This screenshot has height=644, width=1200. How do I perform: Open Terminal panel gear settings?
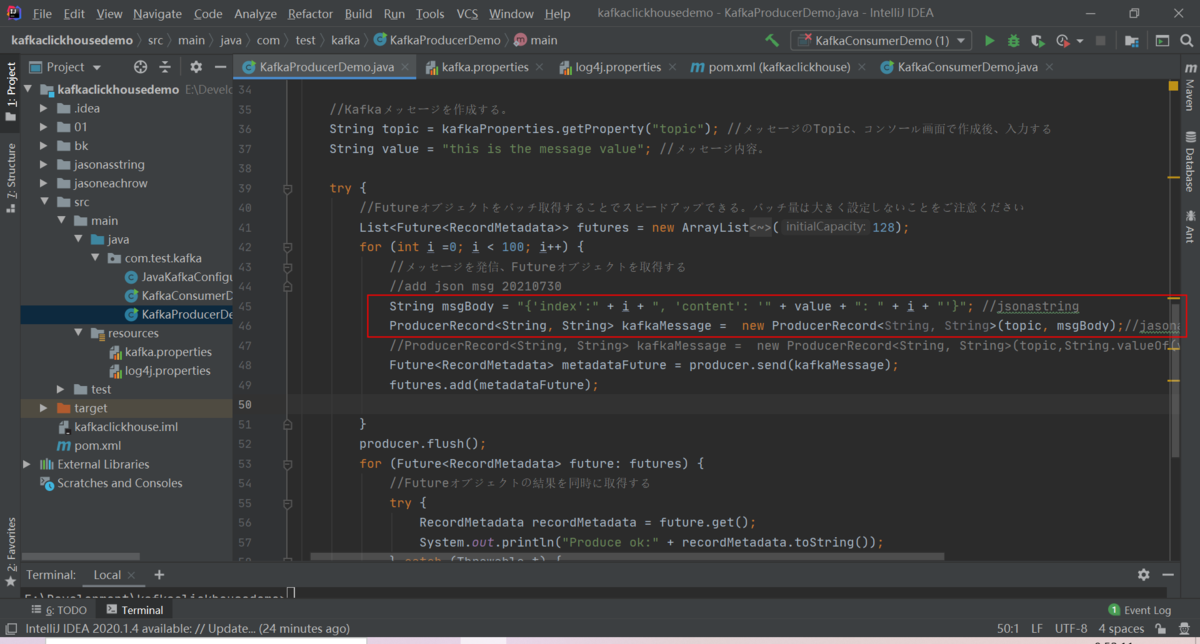[x=1144, y=575]
